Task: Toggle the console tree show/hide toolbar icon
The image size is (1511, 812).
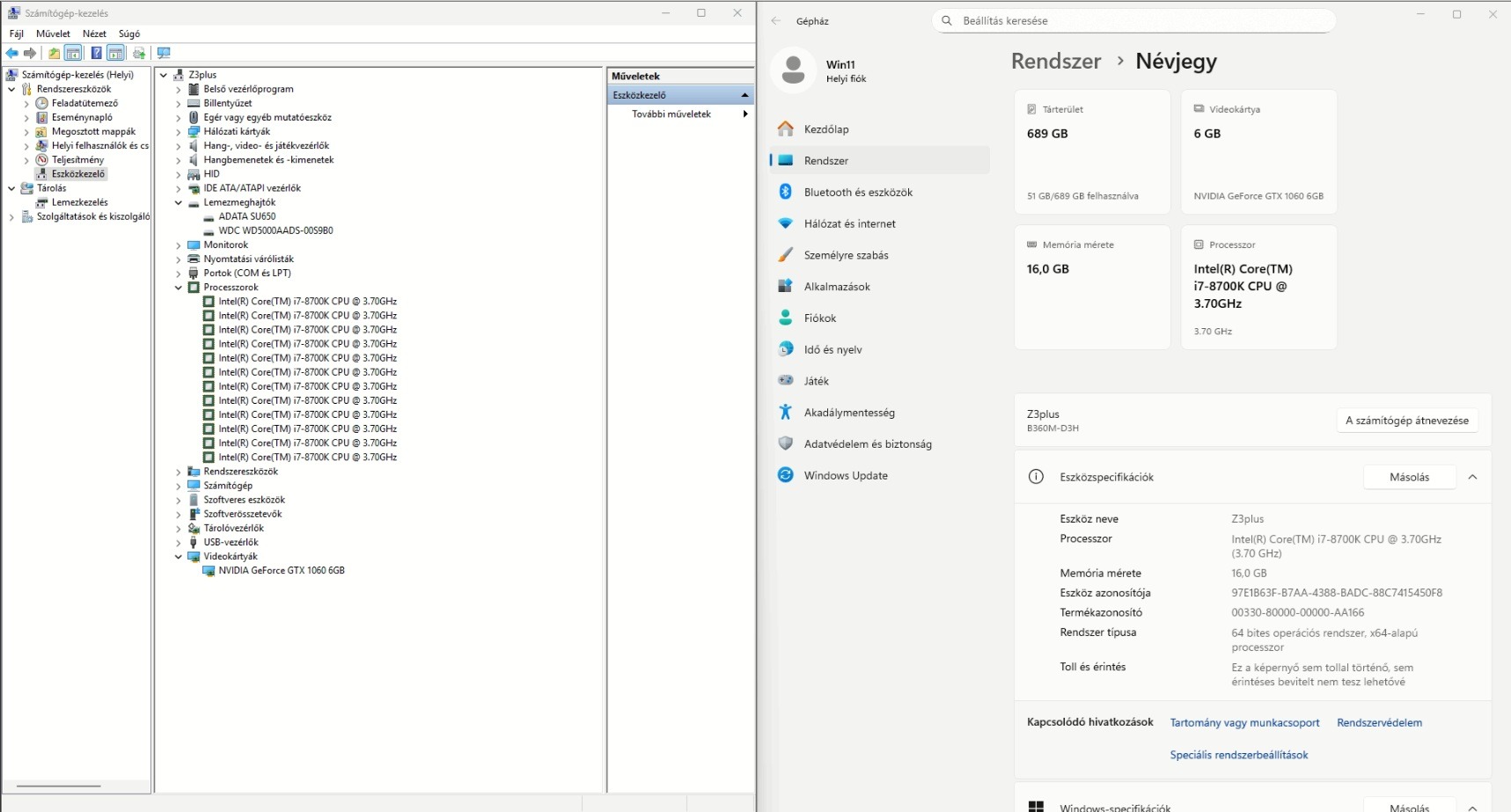Action: coord(74,53)
